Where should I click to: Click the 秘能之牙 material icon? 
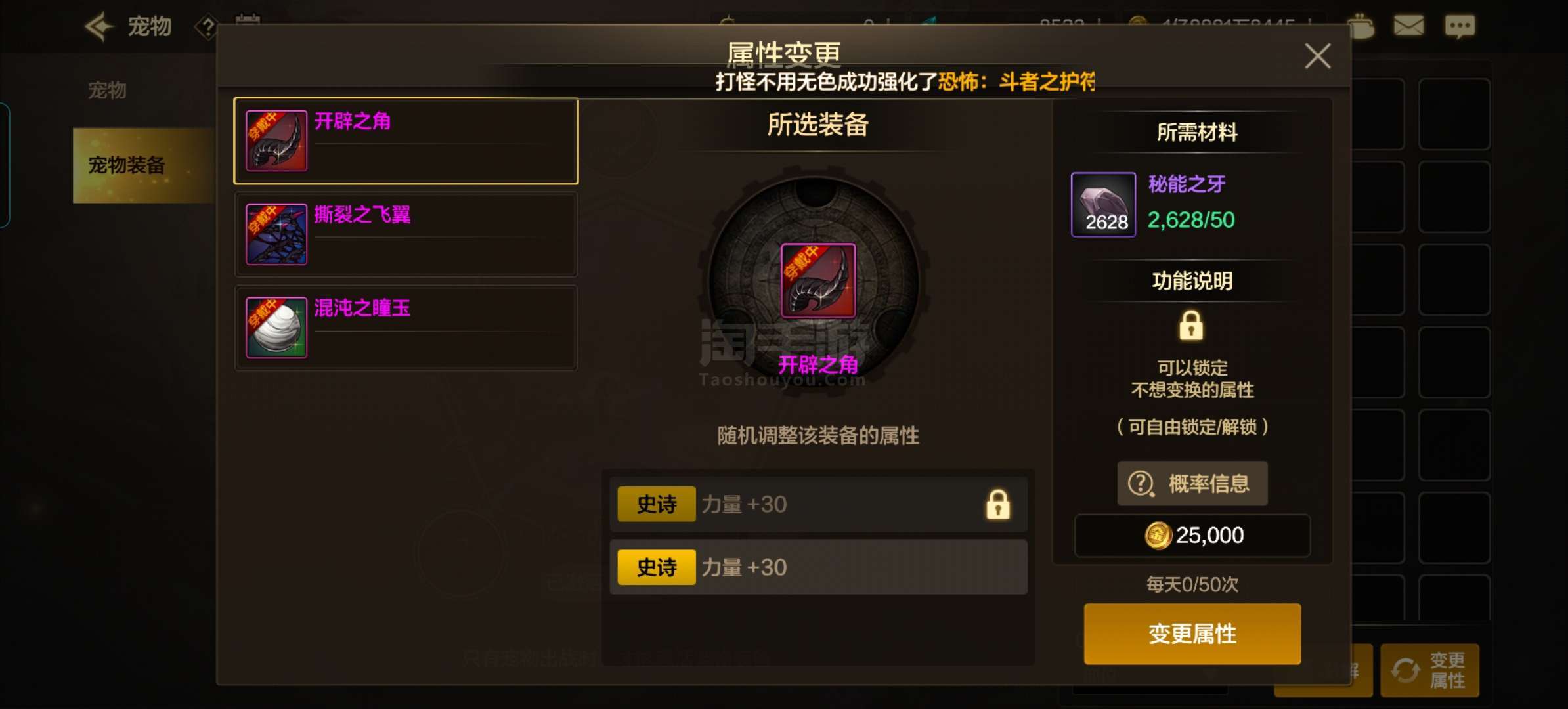coord(1103,204)
